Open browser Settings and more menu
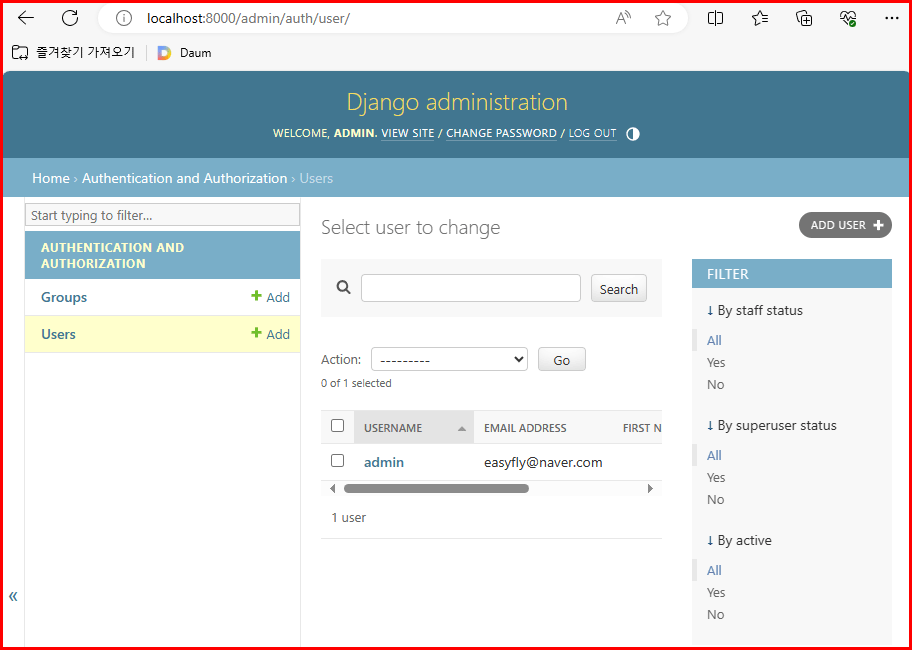The height and width of the screenshot is (650, 912). click(x=892, y=18)
